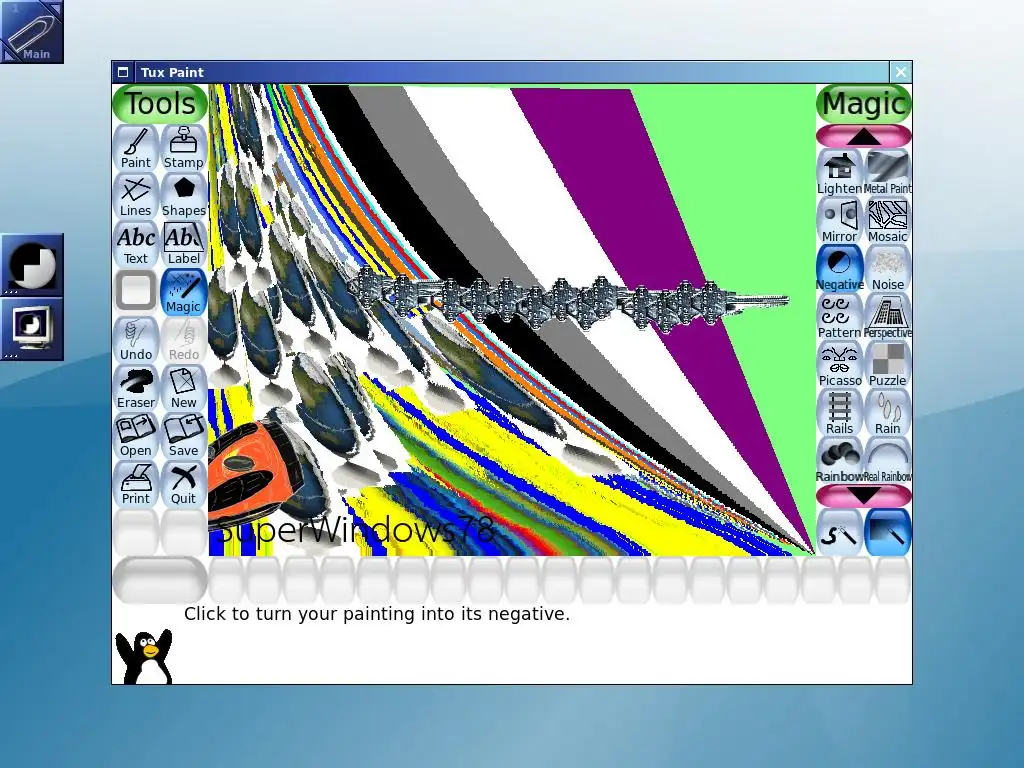
Task: Pick the Noise magic effect
Action: point(888,269)
